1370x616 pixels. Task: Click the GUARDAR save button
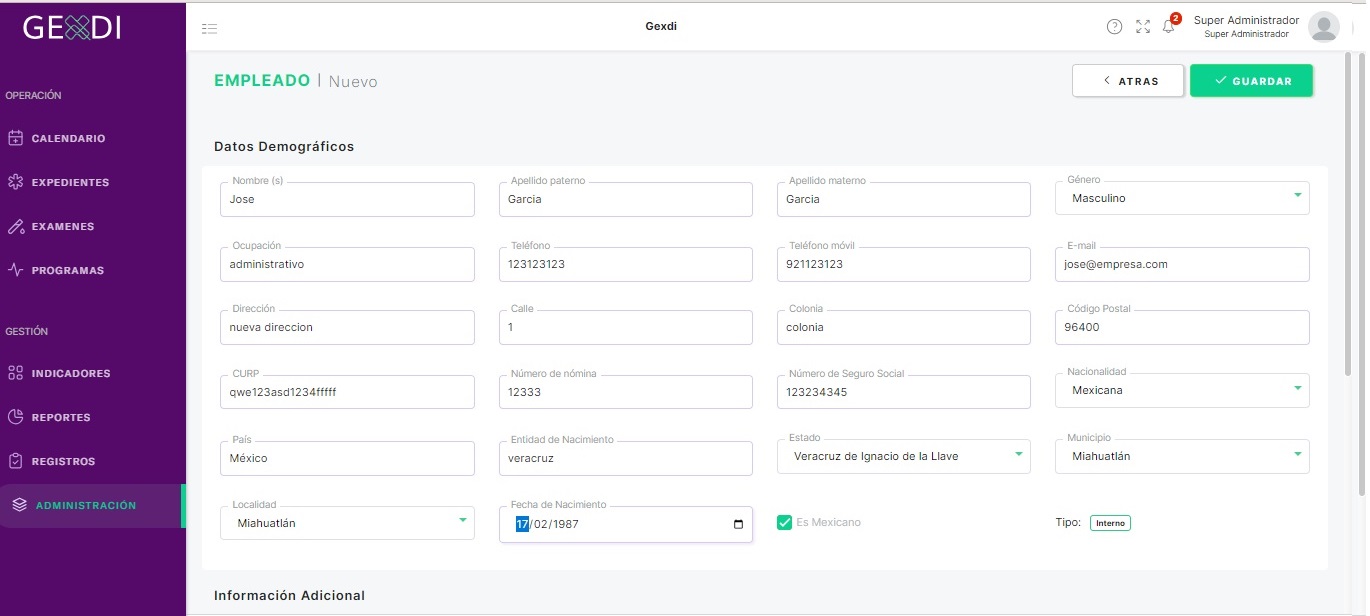(1251, 81)
